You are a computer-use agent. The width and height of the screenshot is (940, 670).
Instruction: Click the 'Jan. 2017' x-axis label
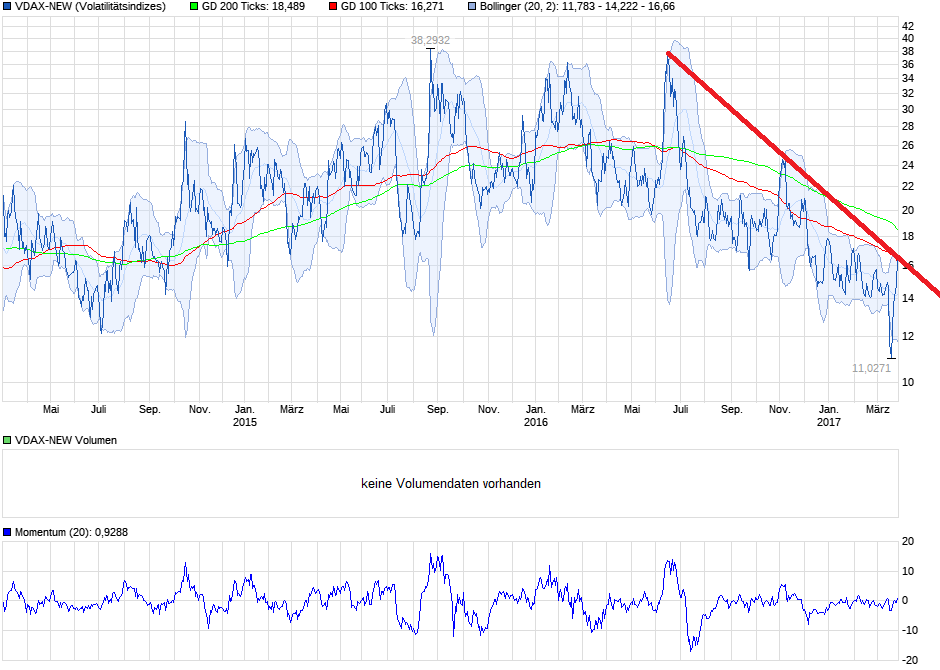pyautogui.click(x=828, y=416)
